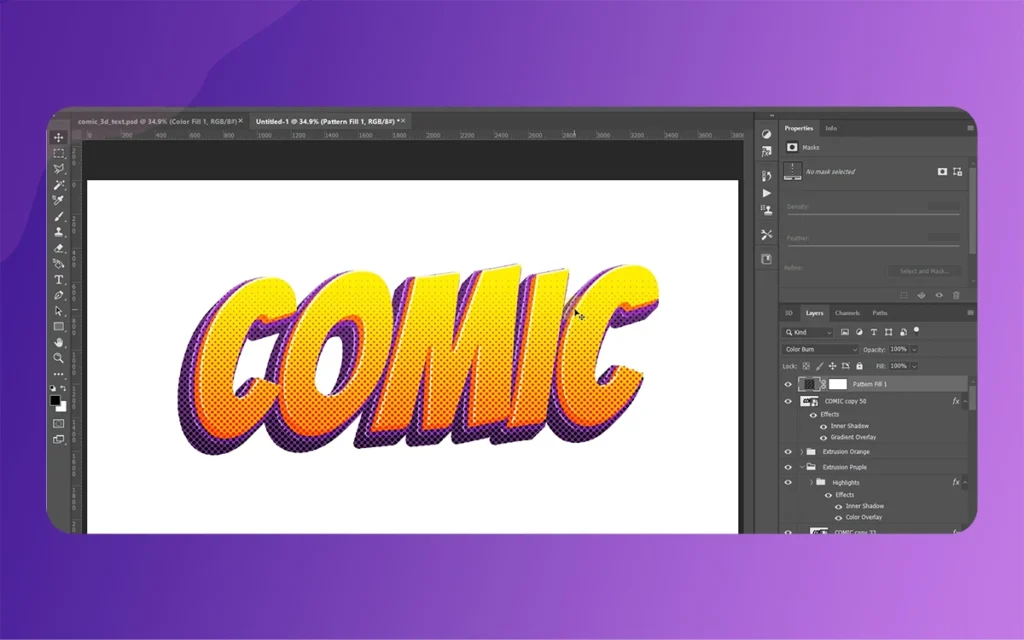The height and width of the screenshot is (640, 1024).
Task: Collapse effects list of Highlights group
Action: (965, 483)
